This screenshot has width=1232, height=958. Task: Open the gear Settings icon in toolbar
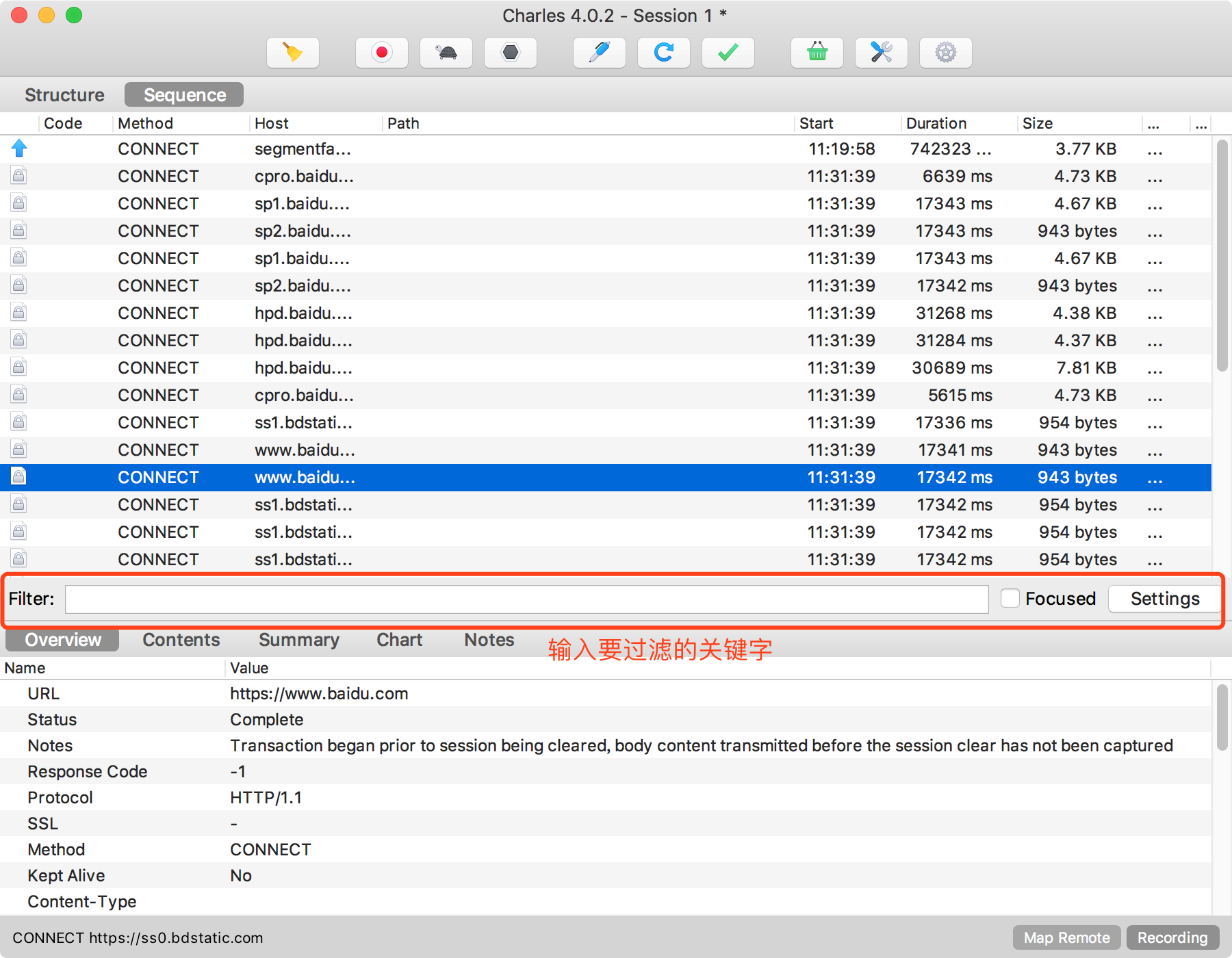[946, 53]
